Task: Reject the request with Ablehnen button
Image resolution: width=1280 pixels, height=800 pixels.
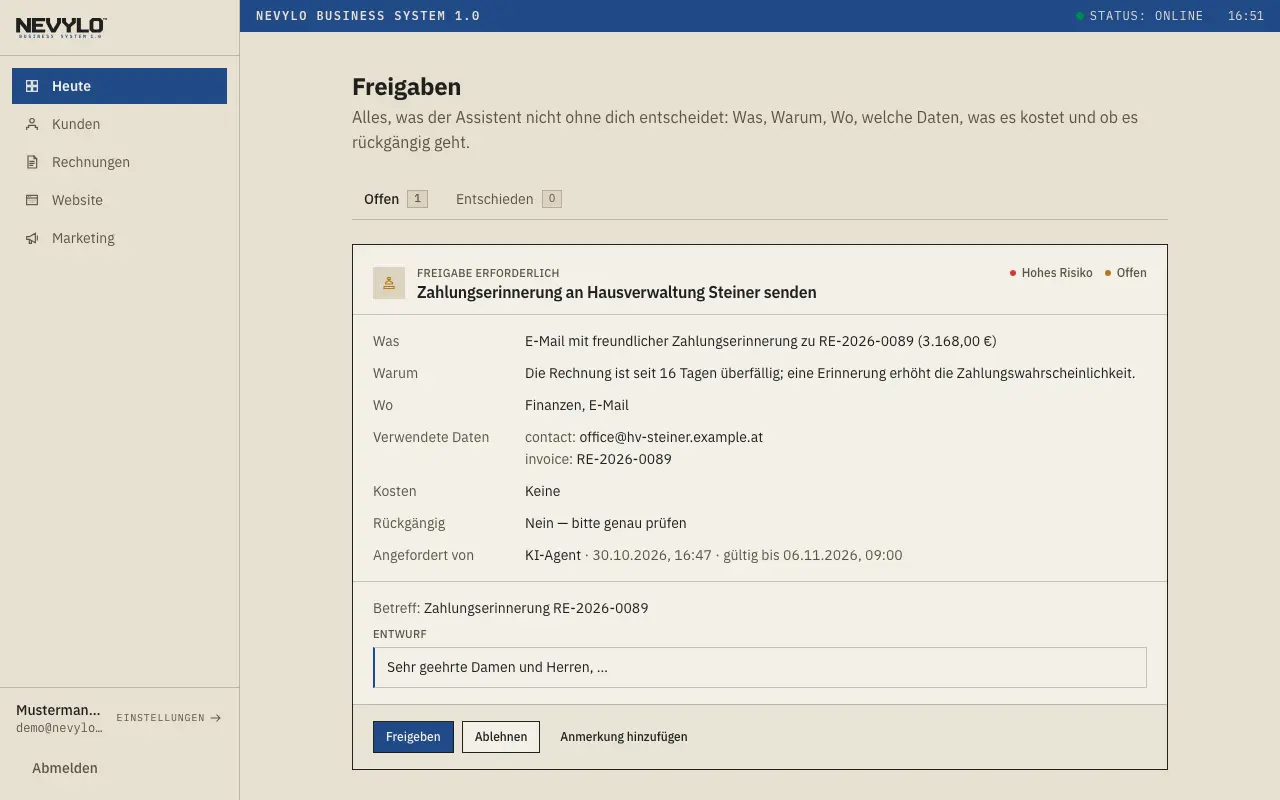Action: coord(501,737)
